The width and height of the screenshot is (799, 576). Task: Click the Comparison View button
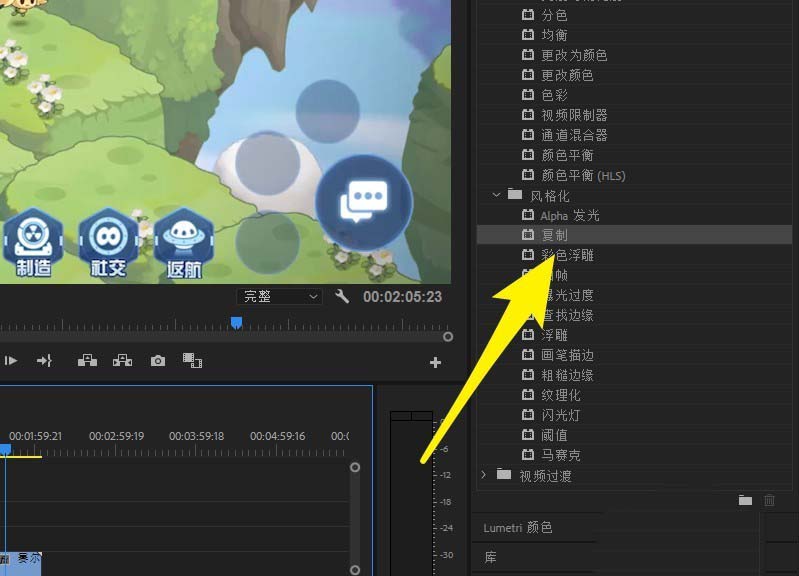click(x=193, y=360)
